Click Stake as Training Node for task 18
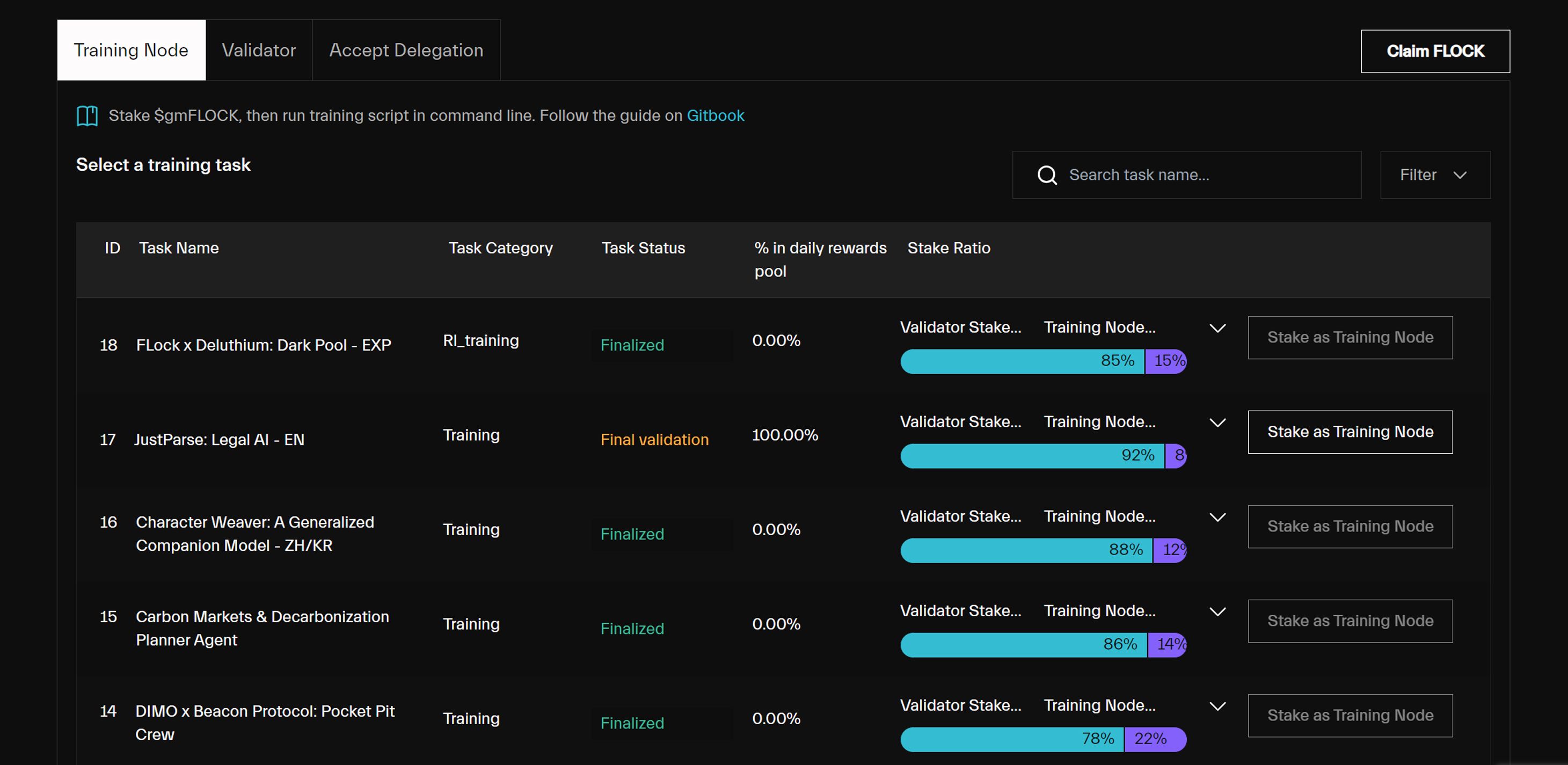The height and width of the screenshot is (765, 1568). click(1350, 337)
